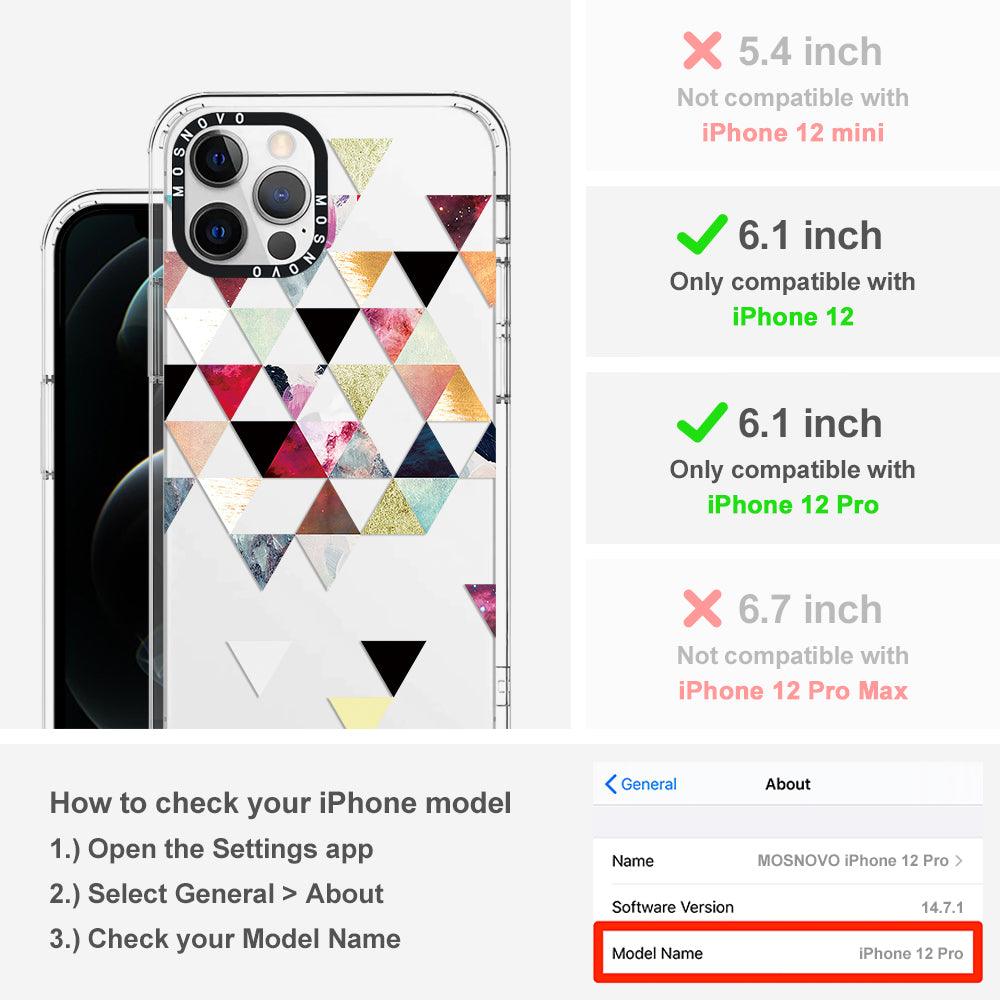Open the Software Version row

(787, 906)
